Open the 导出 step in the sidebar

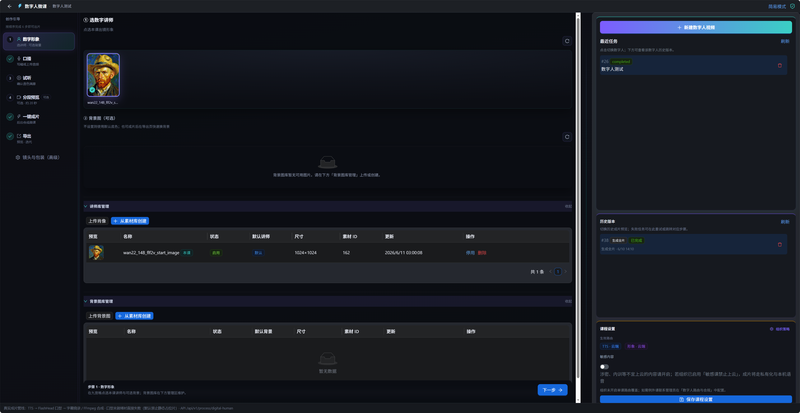click(39, 138)
